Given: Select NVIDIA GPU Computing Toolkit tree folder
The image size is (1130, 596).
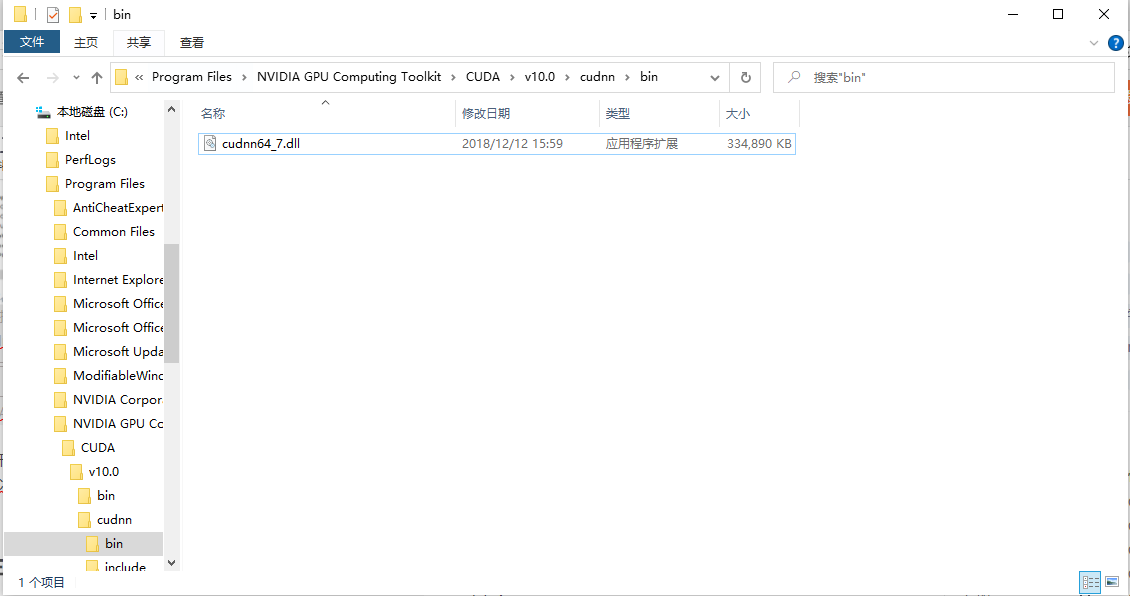Looking at the screenshot, I should click(x=117, y=424).
